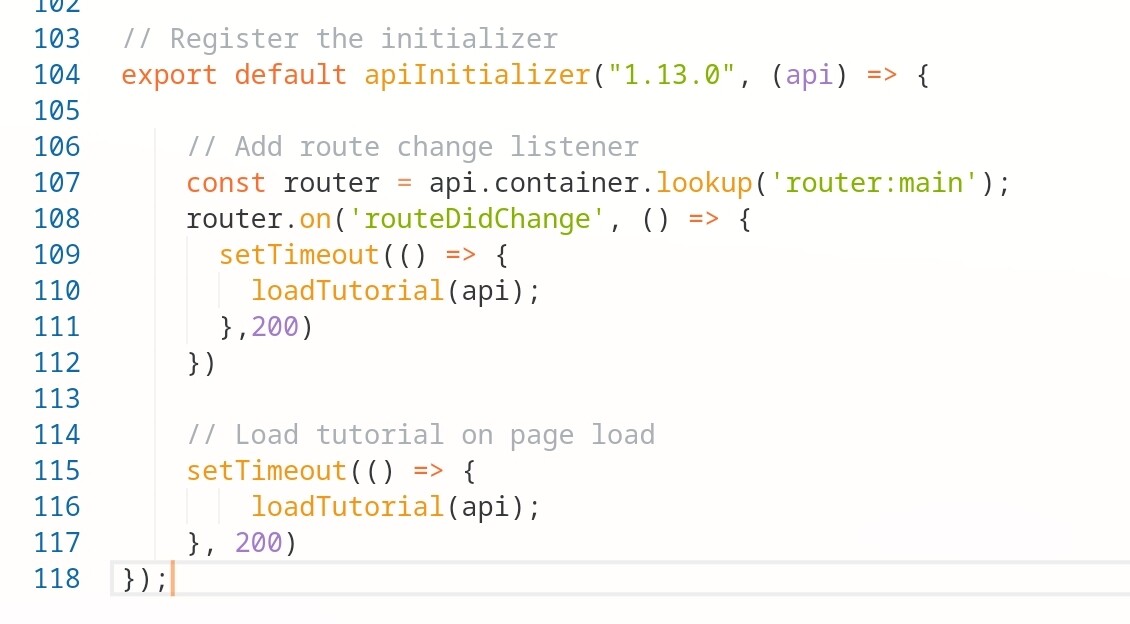Select line number 105 in gutter
The height and width of the screenshot is (624, 1130).
coord(57,110)
